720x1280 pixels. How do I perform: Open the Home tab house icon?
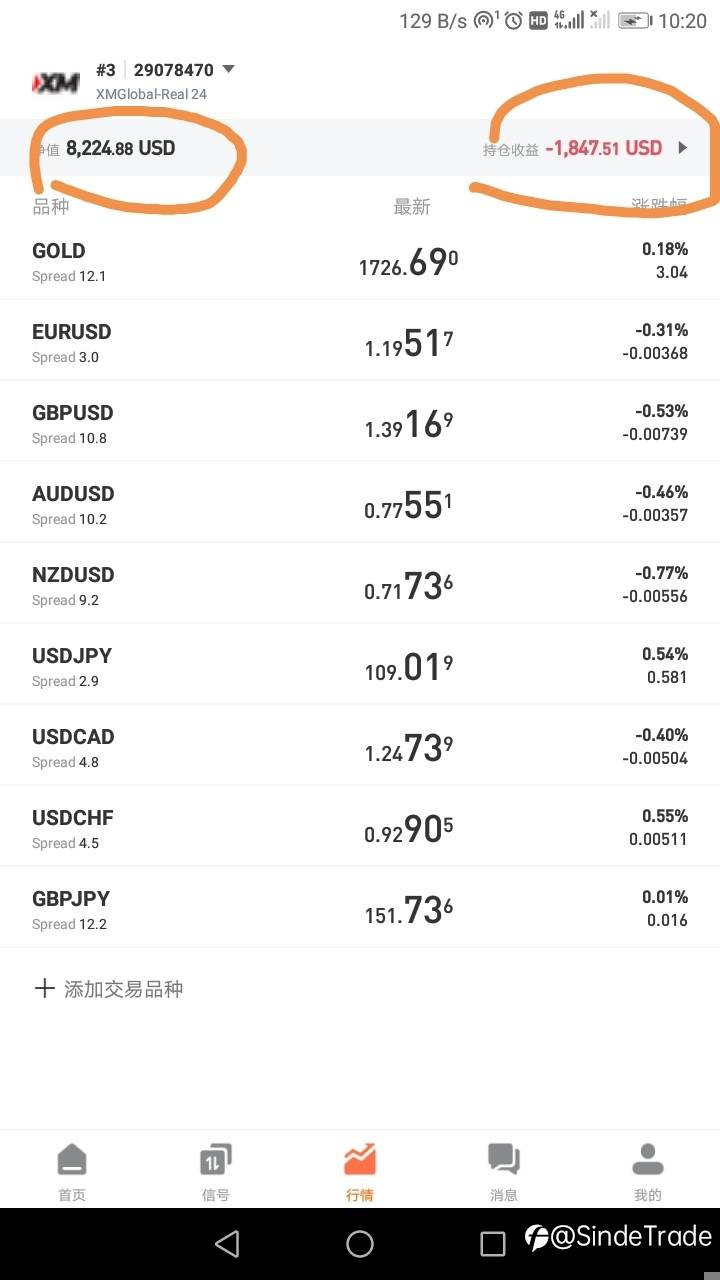(x=72, y=1160)
